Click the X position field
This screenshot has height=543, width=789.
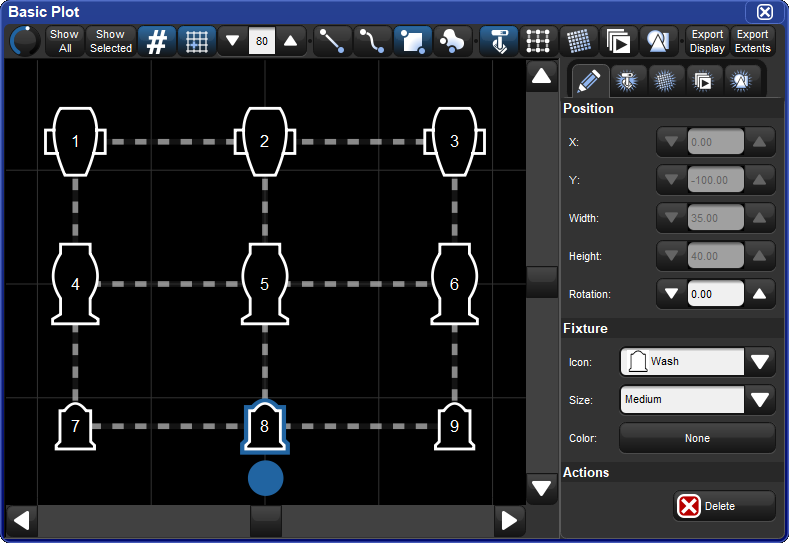coord(716,142)
